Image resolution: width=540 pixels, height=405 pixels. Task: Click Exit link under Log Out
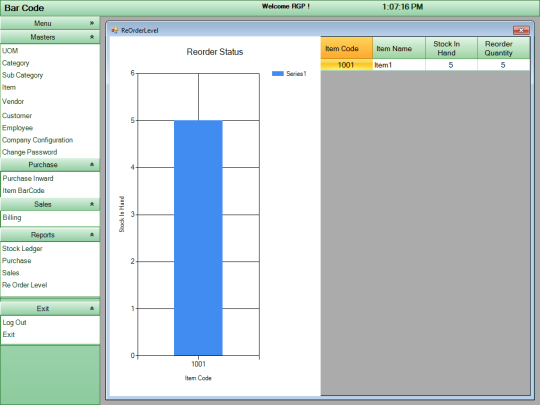pos(9,334)
